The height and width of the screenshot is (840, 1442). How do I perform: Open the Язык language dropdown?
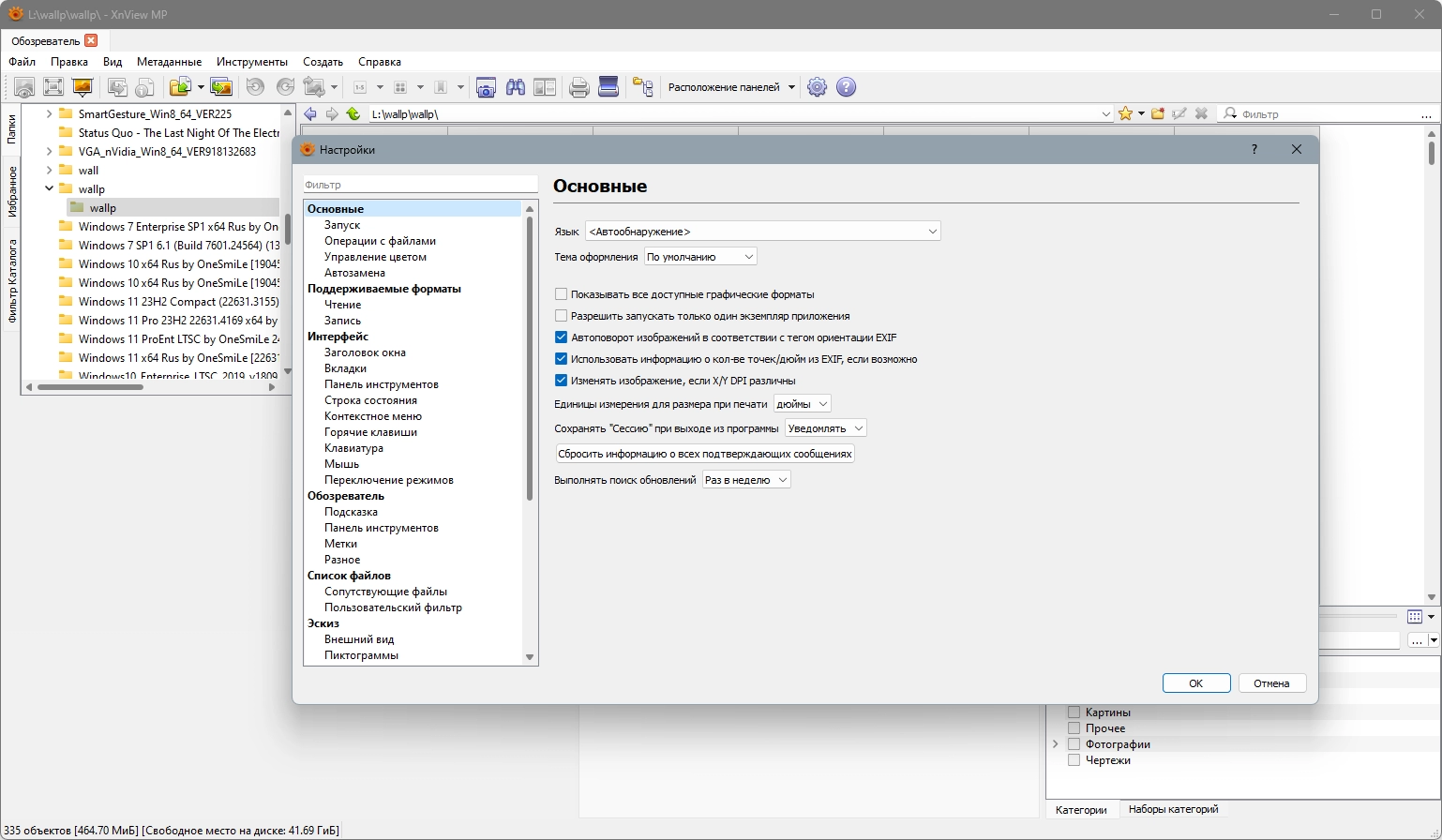(762, 232)
